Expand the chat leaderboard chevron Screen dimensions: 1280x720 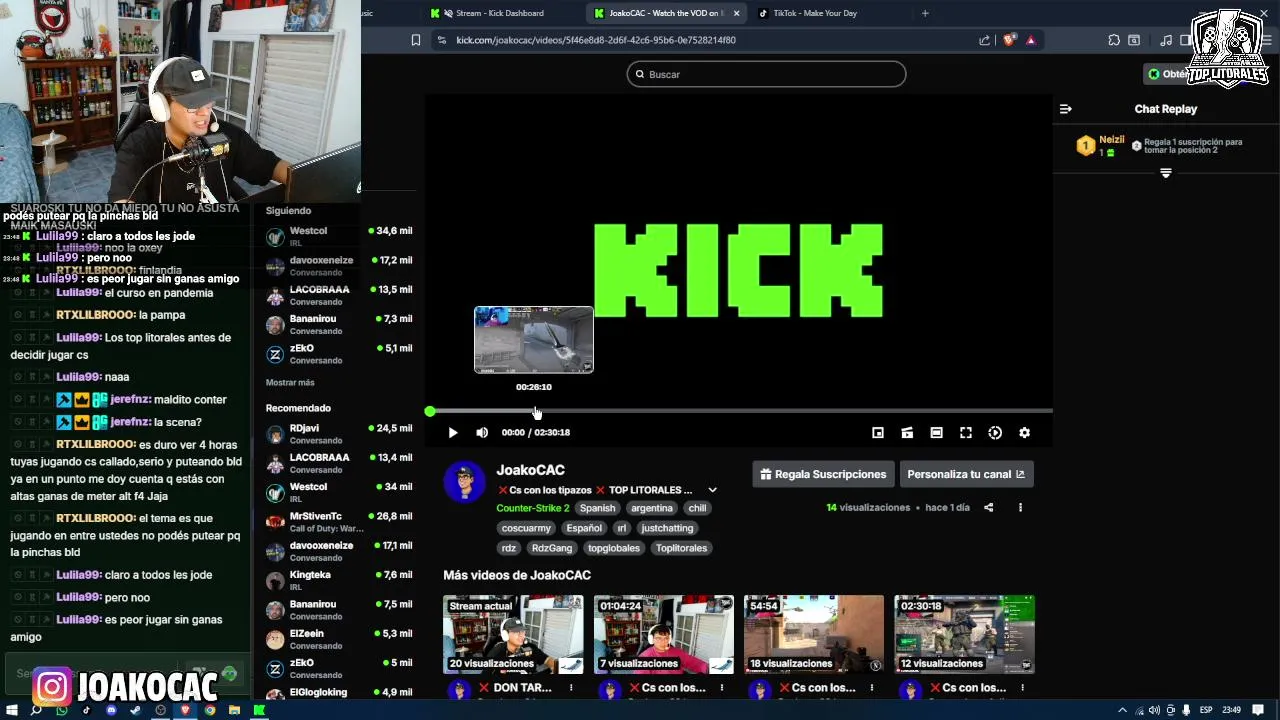click(1165, 174)
